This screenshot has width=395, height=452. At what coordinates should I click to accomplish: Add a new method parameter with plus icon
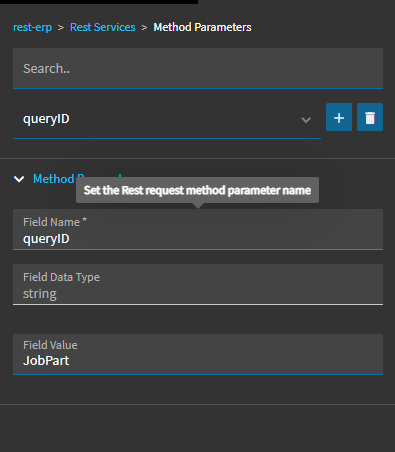pyautogui.click(x=339, y=117)
